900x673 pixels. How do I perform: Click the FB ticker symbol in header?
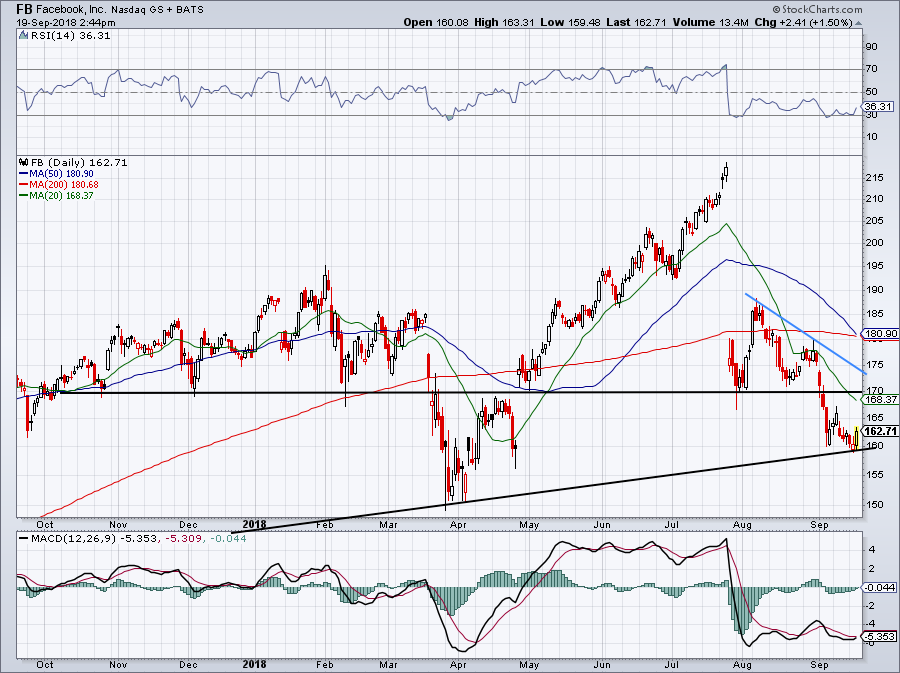point(24,9)
